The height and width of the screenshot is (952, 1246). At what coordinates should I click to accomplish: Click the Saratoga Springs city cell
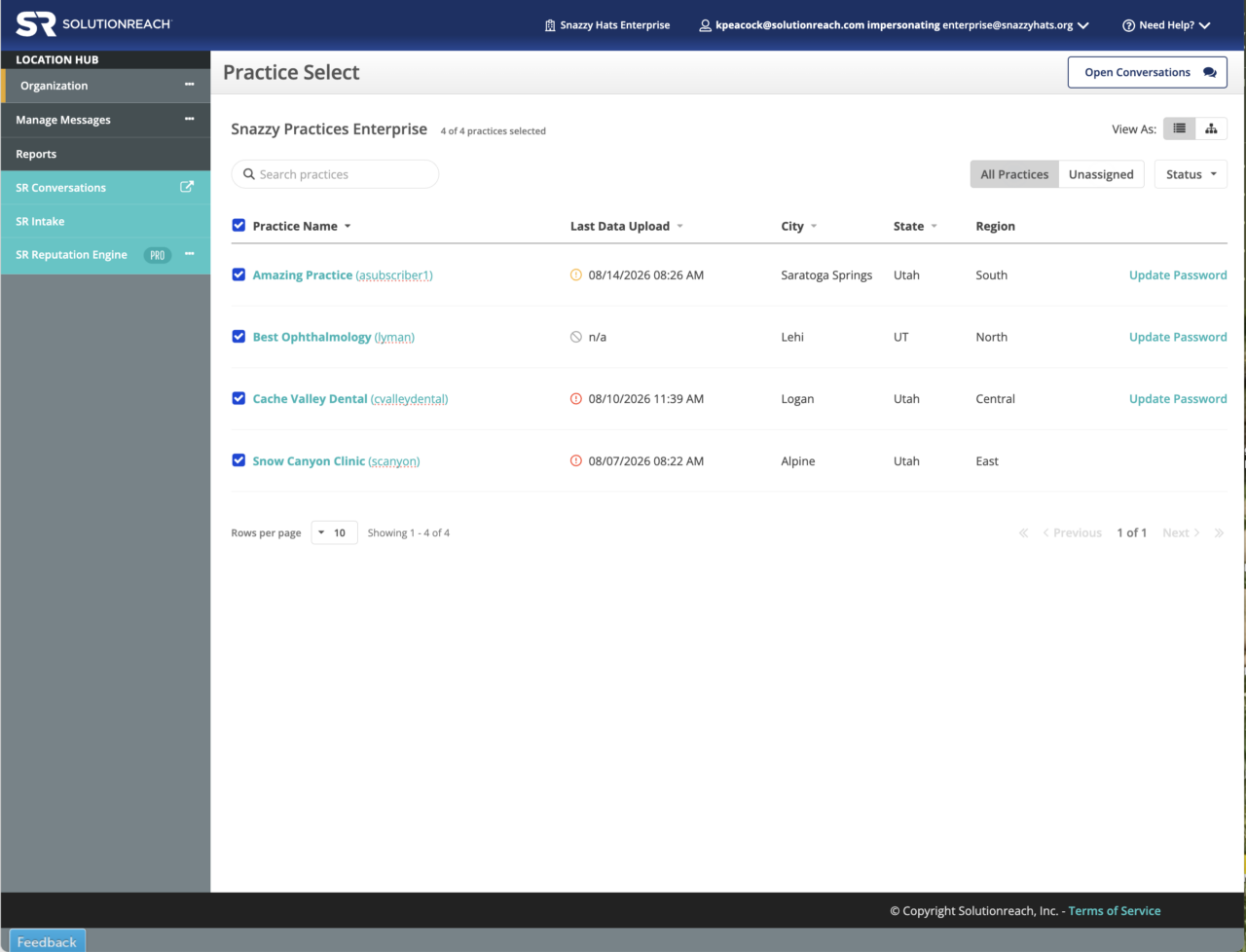point(826,275)
